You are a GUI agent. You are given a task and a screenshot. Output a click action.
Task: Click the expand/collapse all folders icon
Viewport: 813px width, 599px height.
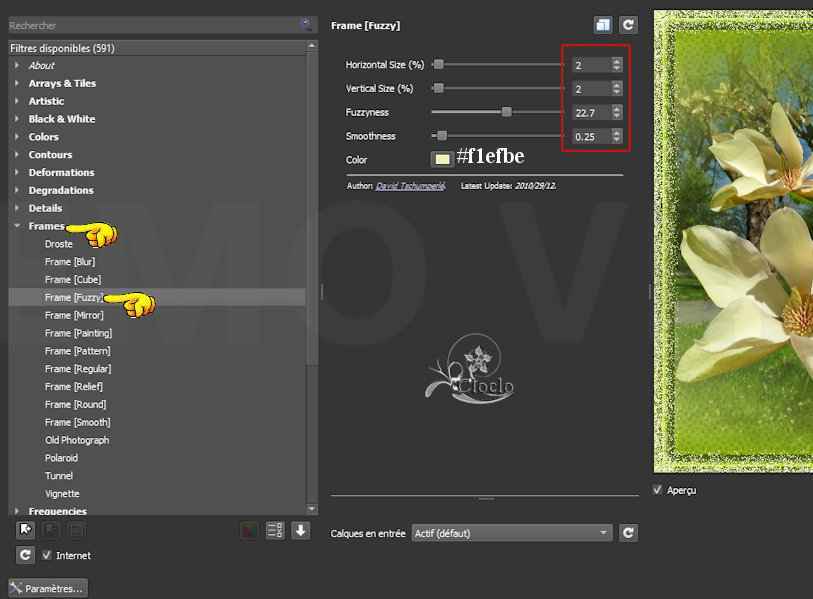click(275, 531)
